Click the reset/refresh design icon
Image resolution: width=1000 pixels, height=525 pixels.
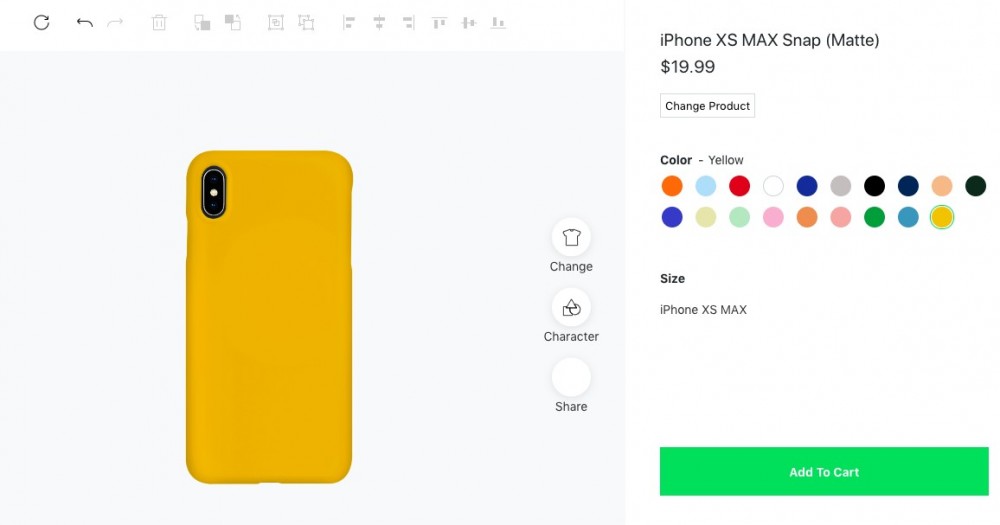point(41,22)
